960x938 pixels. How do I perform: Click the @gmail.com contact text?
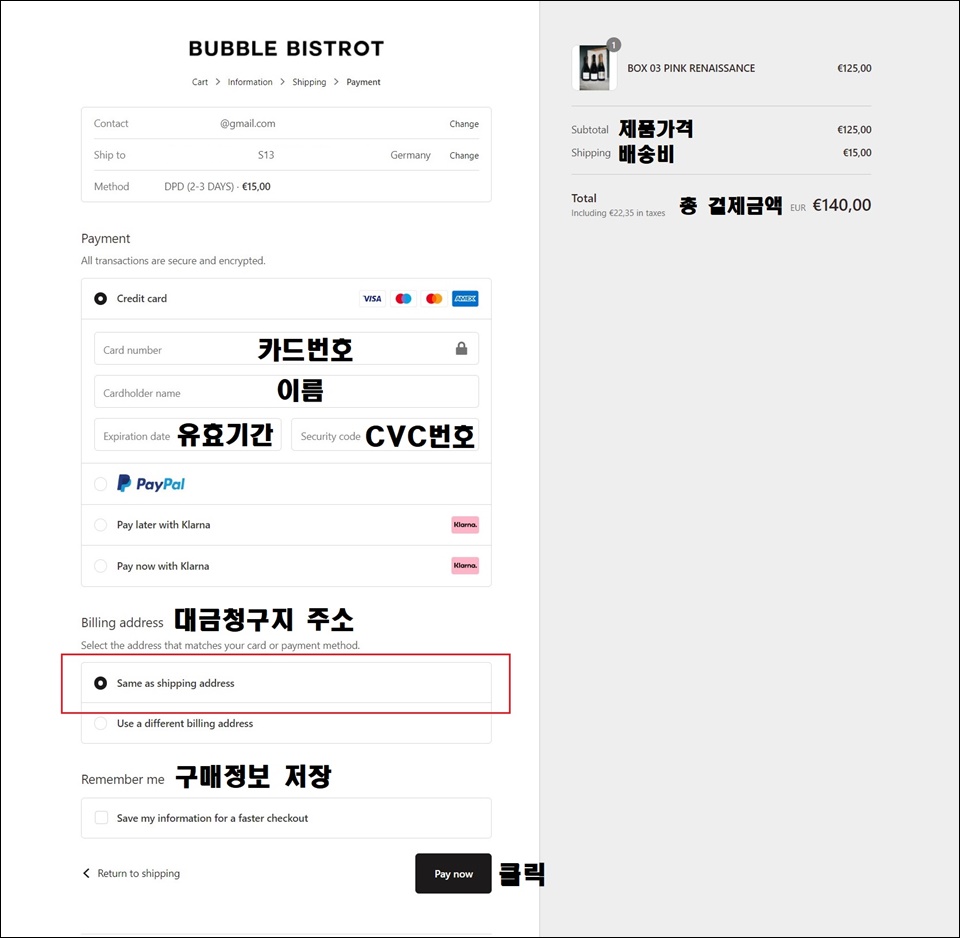tap(247, 124)
